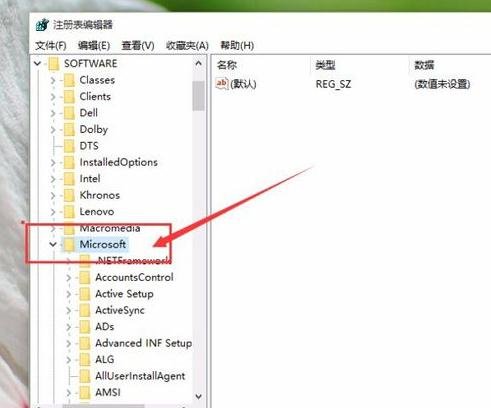The image size is (491, 408).
Task: Click the Registry Editor app icon in title bar
Action: pos(42,25)
